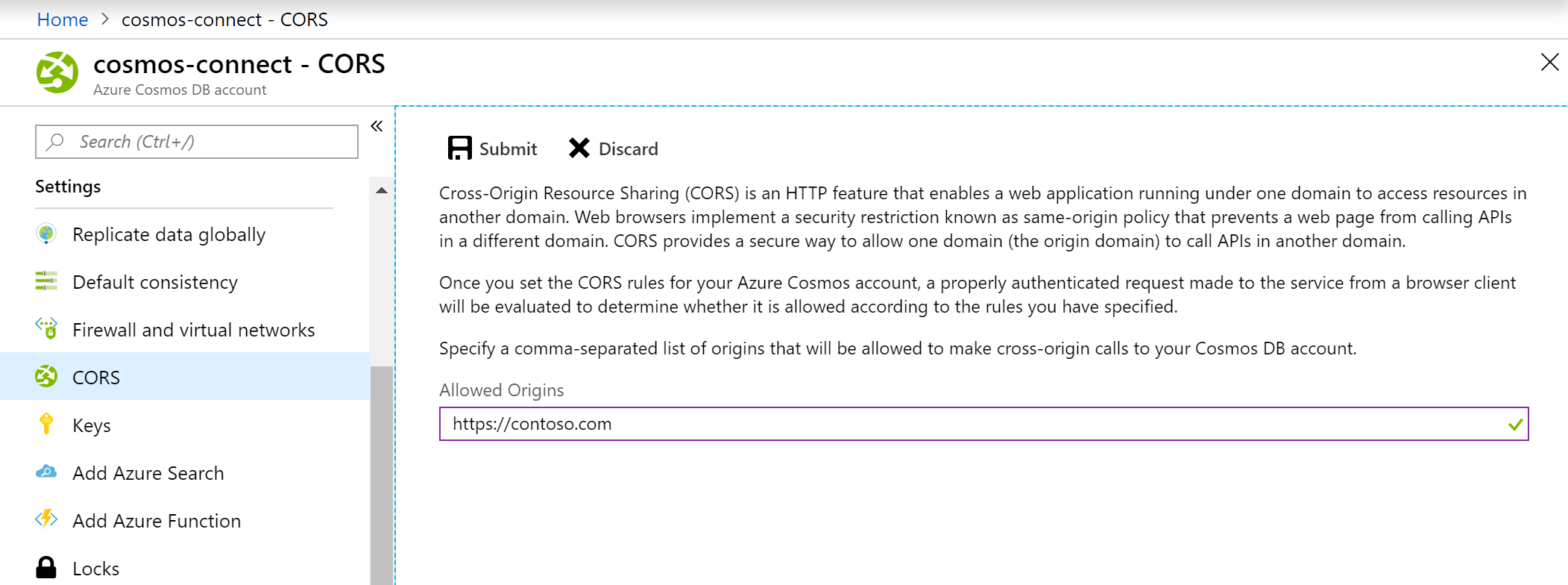Click the Add Azure Search cloud icon
Viewport: 1568px width, 585px height.
(46, 472)
